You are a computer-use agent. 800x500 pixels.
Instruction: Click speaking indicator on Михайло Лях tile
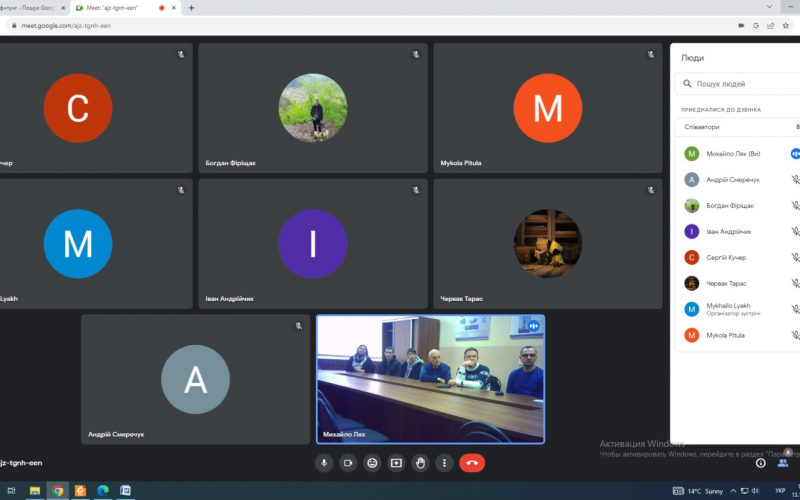534,326
